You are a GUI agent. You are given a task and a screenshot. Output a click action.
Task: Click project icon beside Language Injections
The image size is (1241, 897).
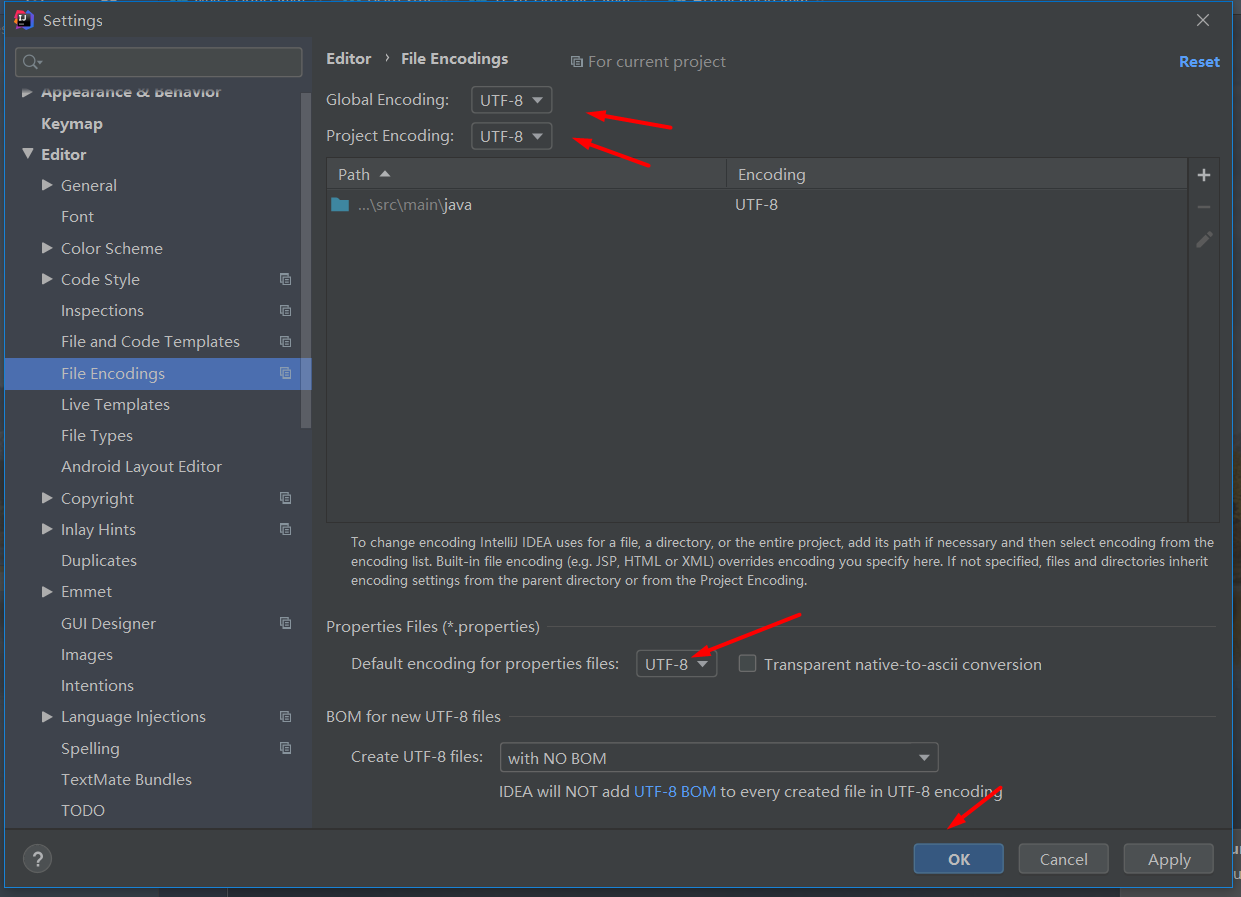(286, 717)
